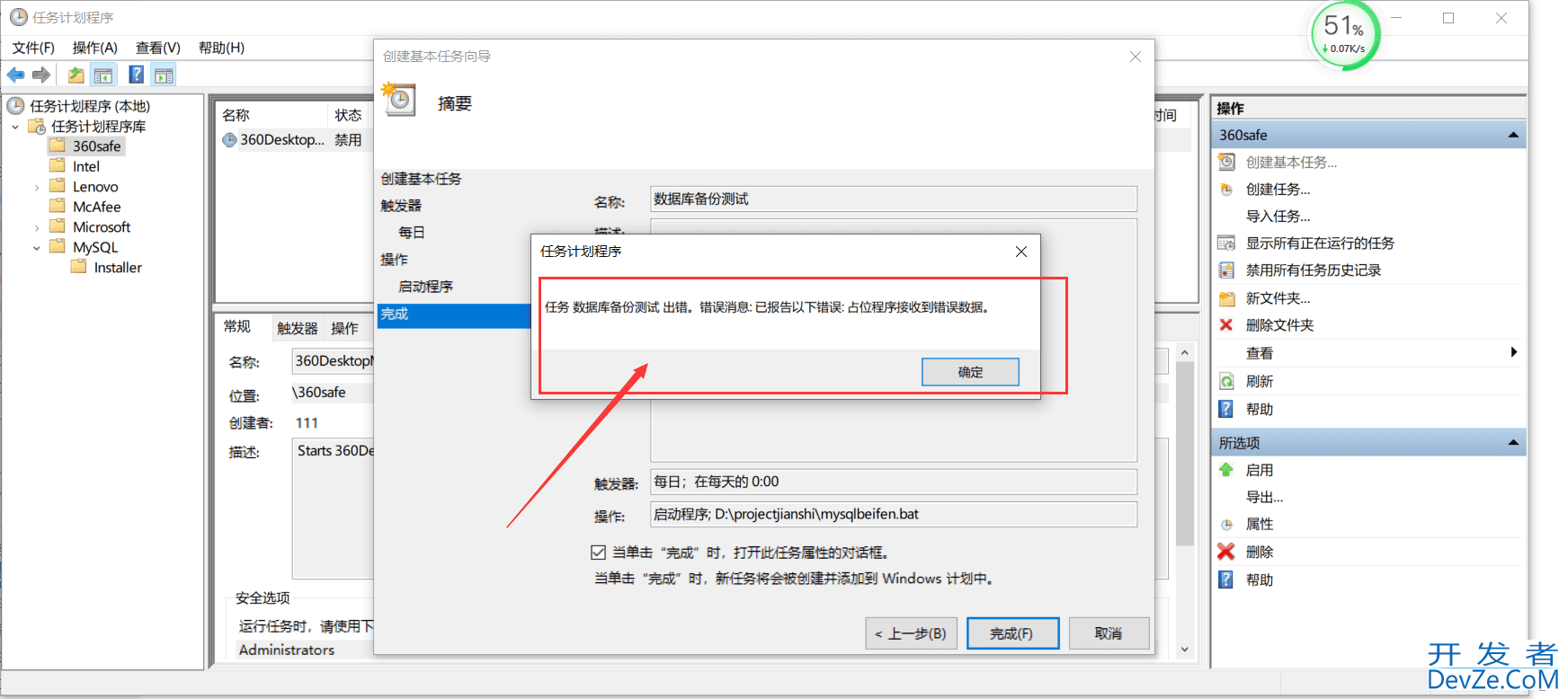Open the 文件(F) menu
1568x699 pixels.
tap(33, 48)
